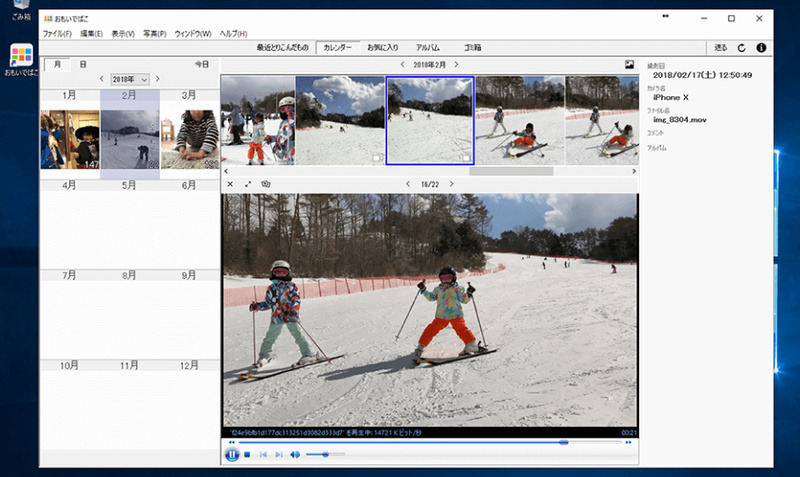Image resolution: width=800 pixels, height=477 pixels.
Task: Switch to ゴミ箱 tab
Action: [x=472, y=47]
